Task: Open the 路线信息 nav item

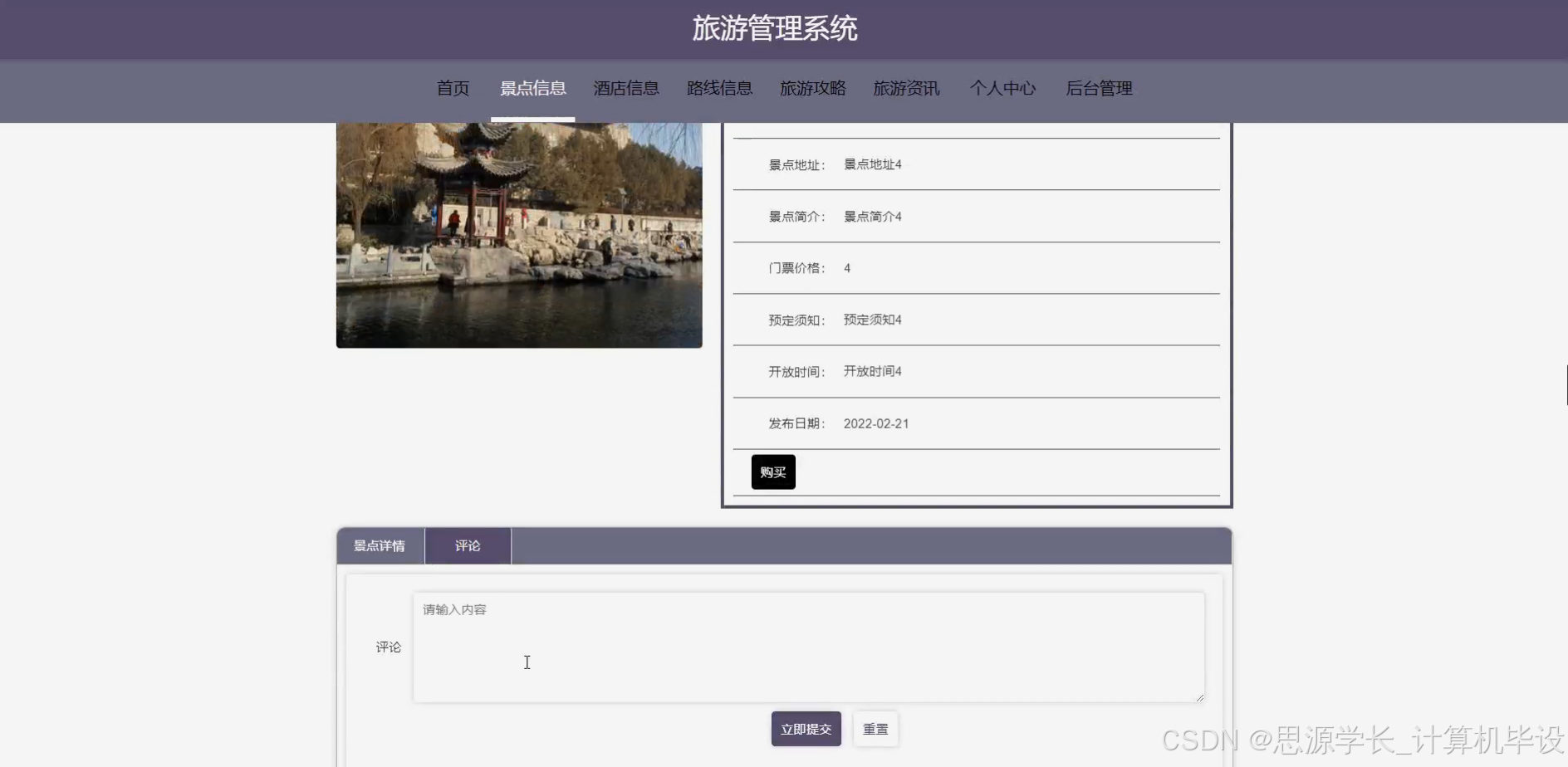Action: tap(719, 88)
